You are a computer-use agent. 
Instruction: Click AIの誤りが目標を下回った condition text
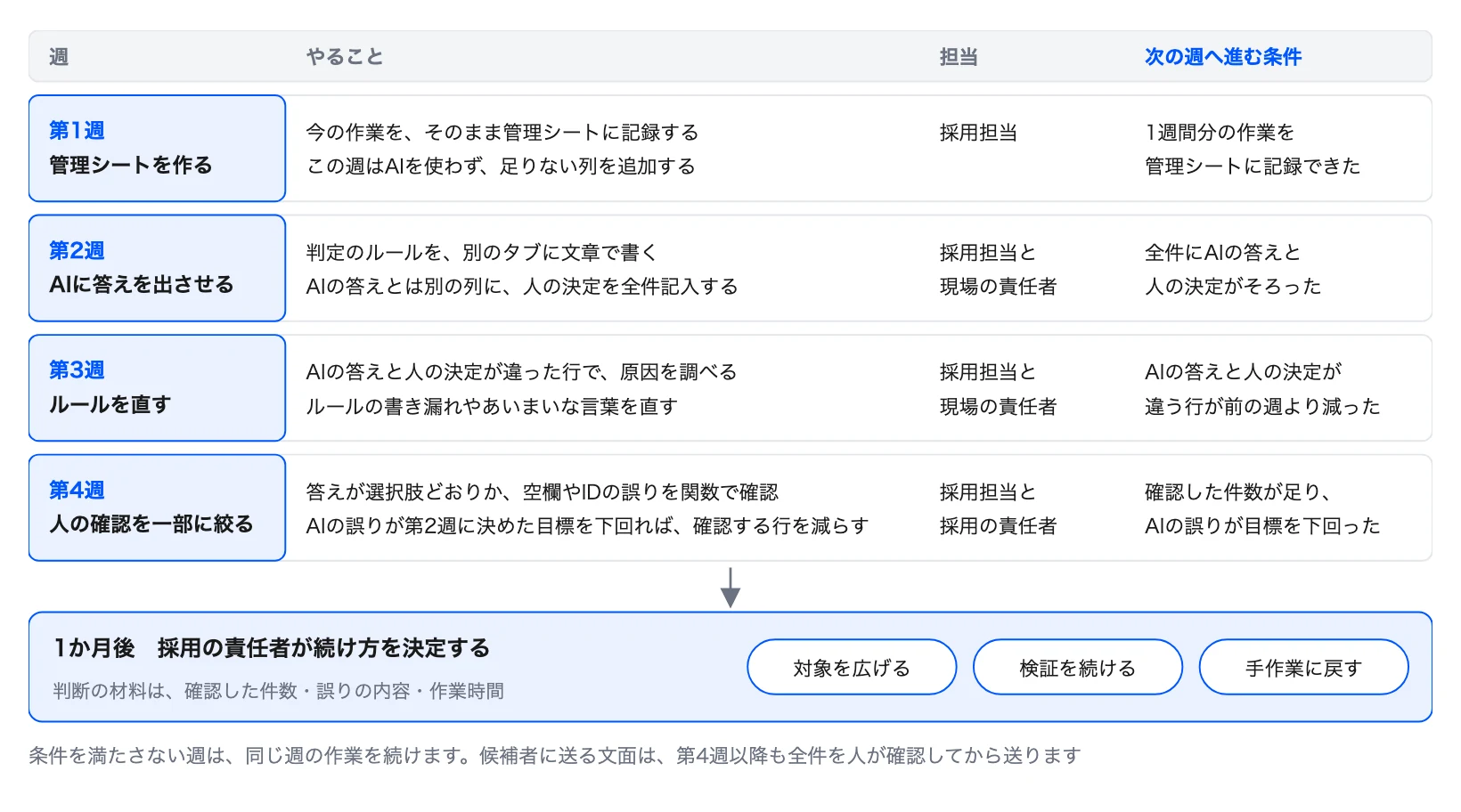click(1262, 526)
